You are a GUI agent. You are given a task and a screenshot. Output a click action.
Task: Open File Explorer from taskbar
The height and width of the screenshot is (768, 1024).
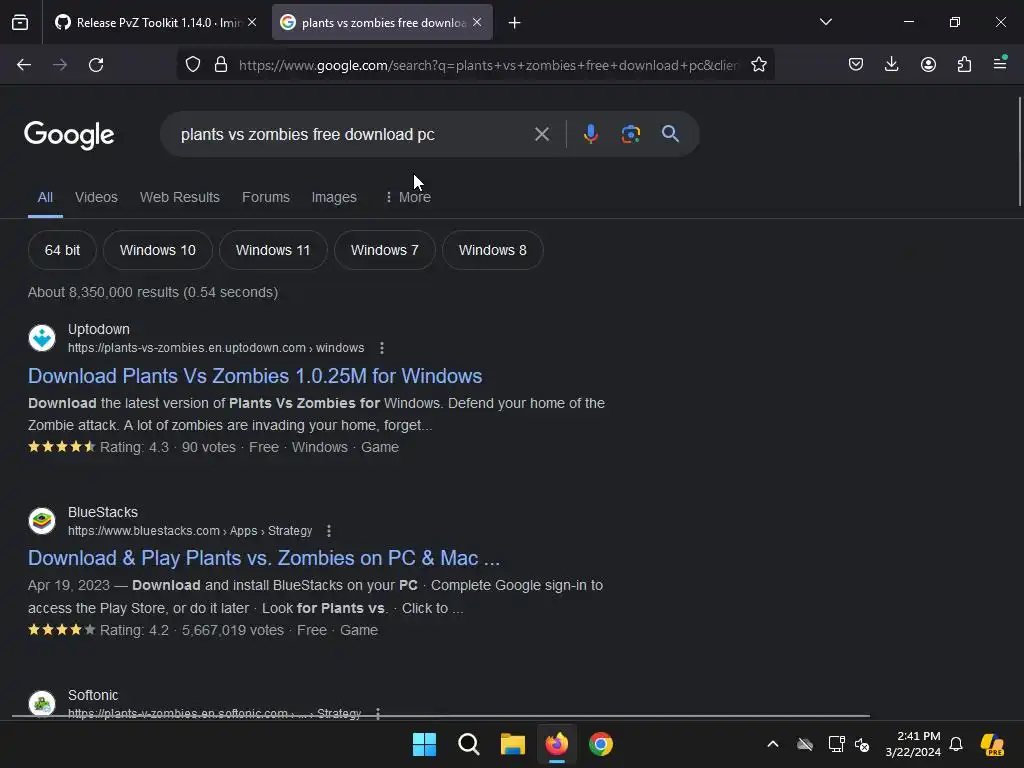tap(513, 744)
